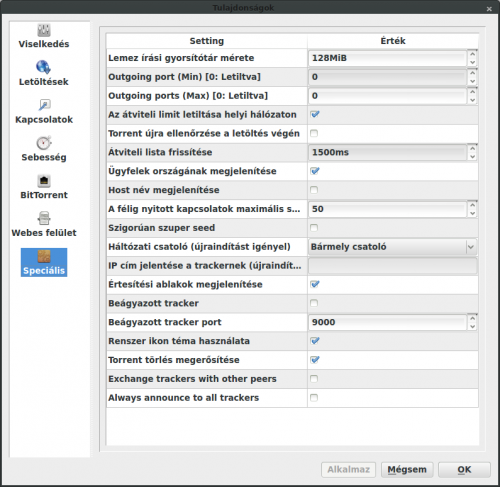Open the Viselkedés settings page icon

click(x=44, y=30)
